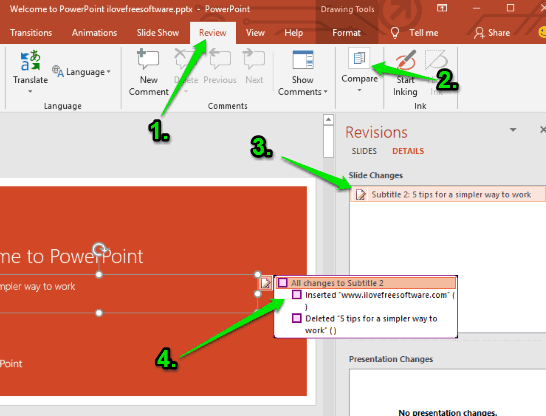The image size is (546, 416).
Task: Click the vertical scrollbar thumb
Action: click(328, 141)
